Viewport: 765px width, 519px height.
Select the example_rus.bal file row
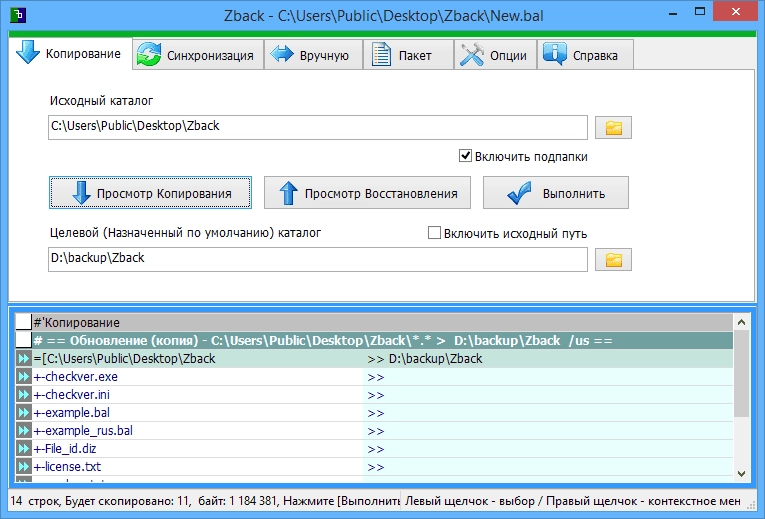point(374,431)
